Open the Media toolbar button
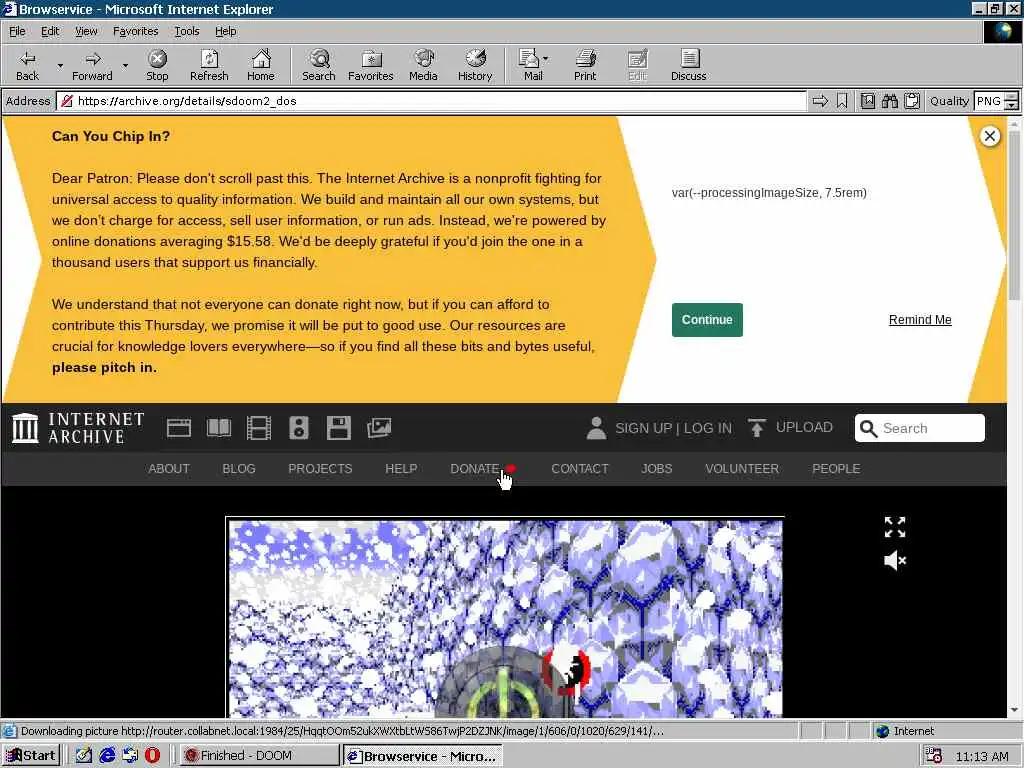The image size is (1024, 768). tap(423, 65)
